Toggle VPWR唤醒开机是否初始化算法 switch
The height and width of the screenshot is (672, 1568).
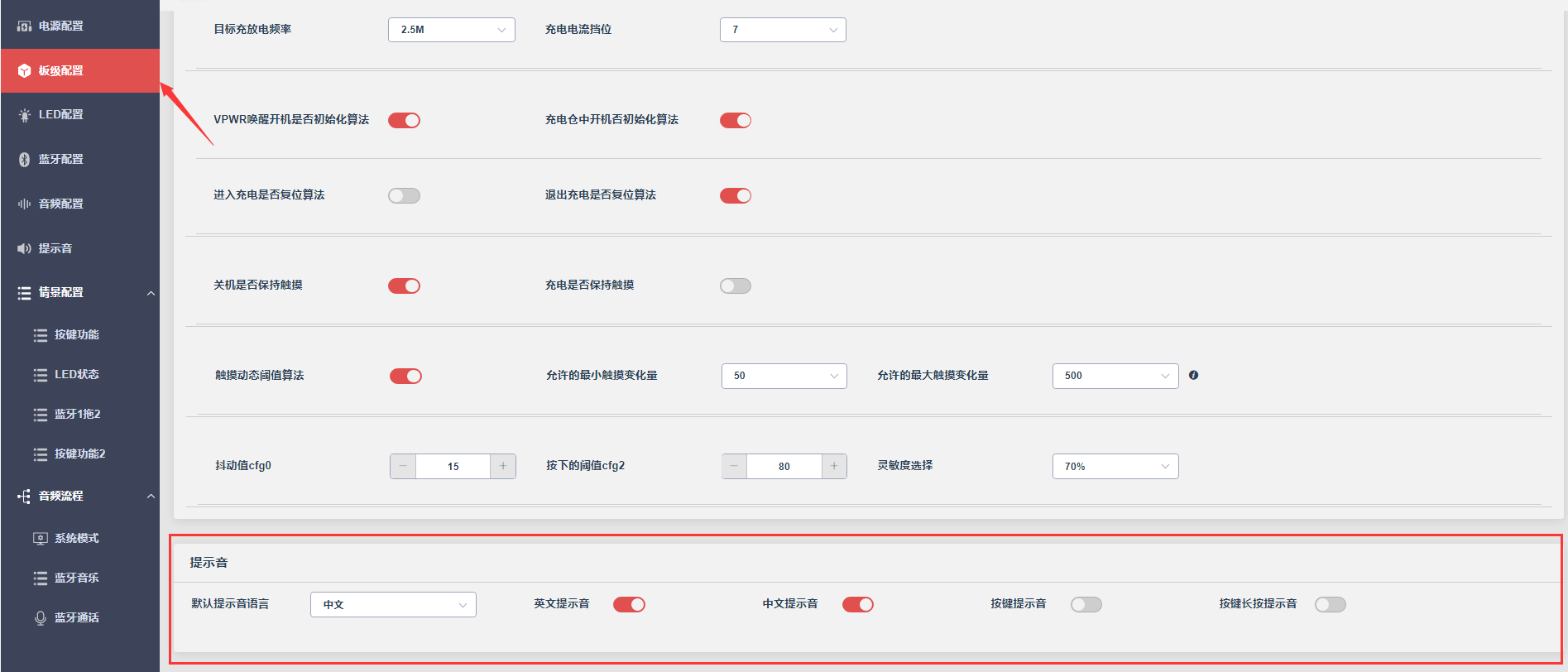point(405,120)
